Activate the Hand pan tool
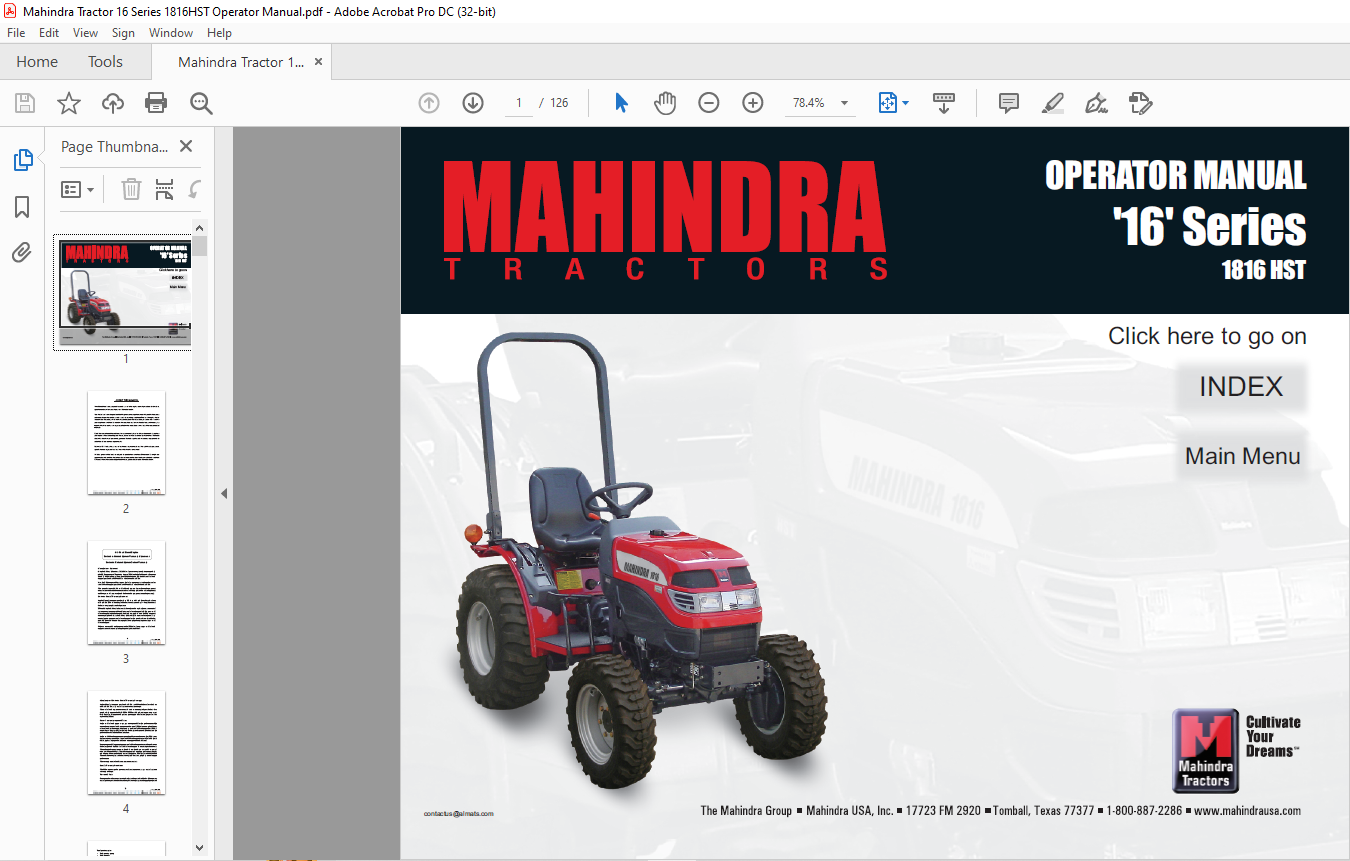The height and width of the screenshot is (861, 1350). coord(665,103)
